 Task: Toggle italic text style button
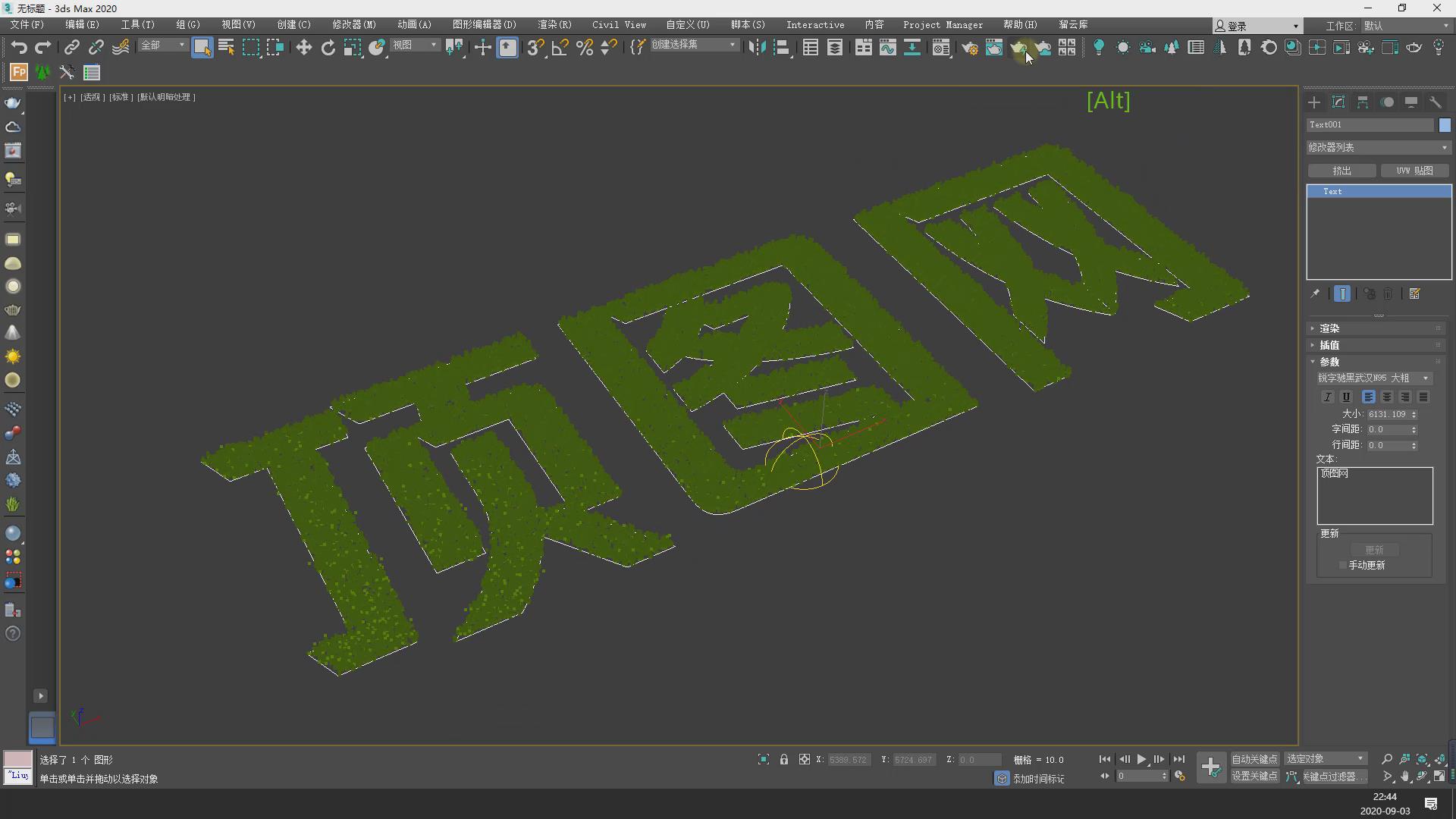click(1327, 397)
